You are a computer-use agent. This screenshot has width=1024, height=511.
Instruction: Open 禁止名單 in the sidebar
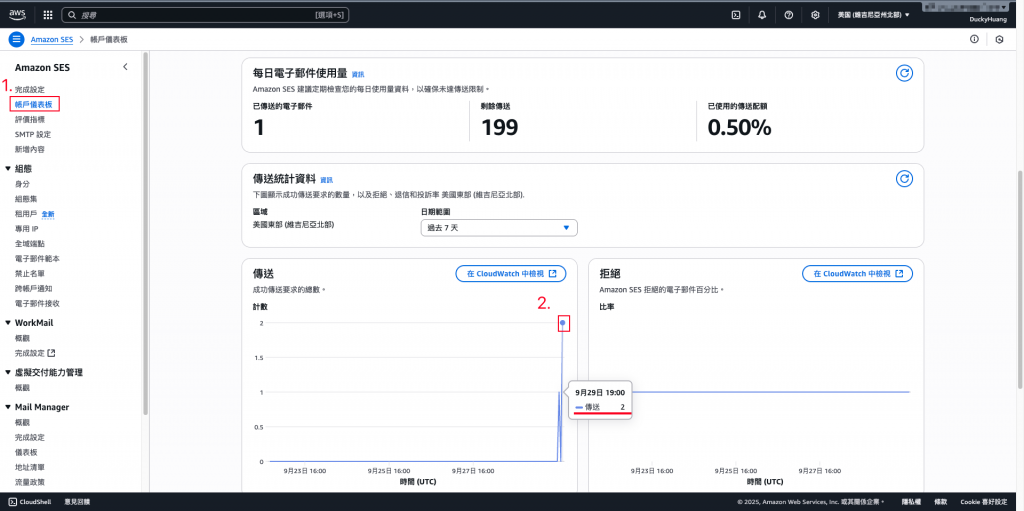point(29,273)
